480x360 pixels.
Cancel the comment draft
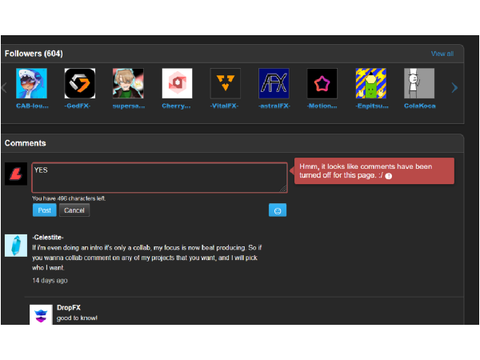pos(74,210)
